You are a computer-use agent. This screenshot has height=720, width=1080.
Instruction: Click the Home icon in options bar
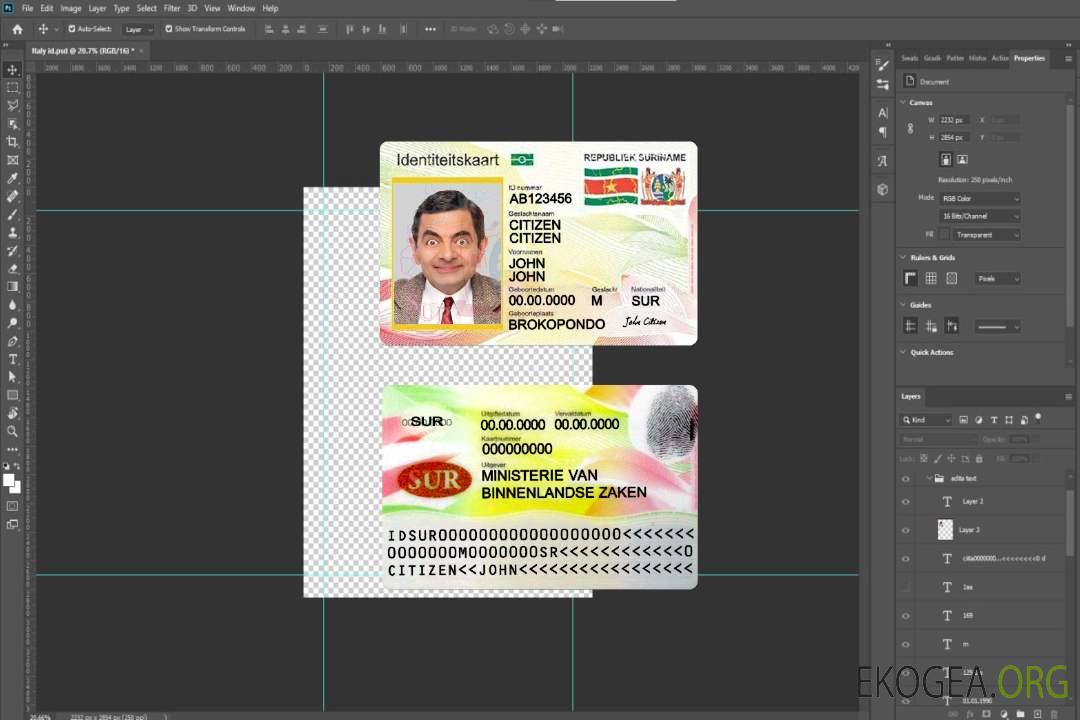click(17, 29)
